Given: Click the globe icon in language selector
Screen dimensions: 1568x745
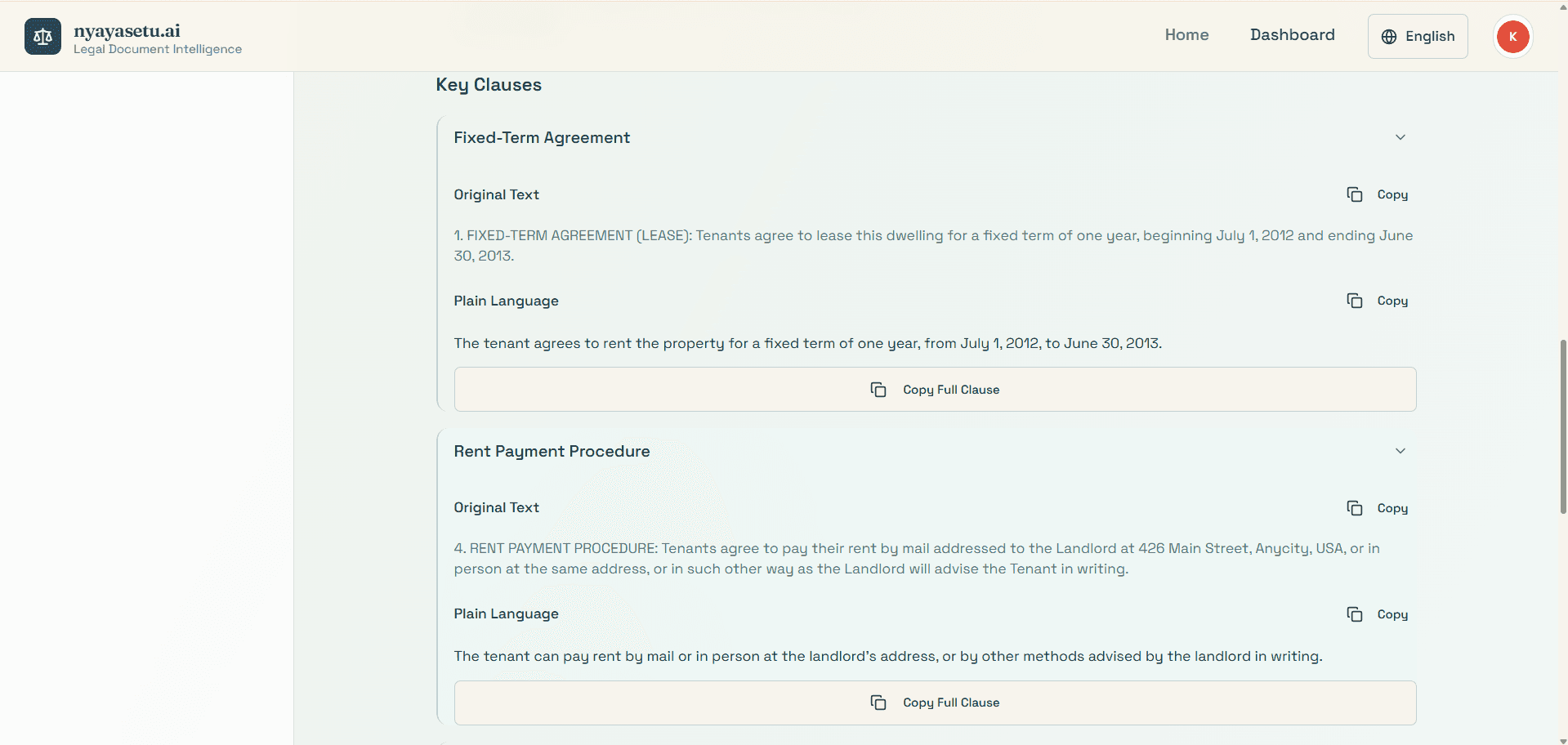Looking at the screenshot, I should tap(1388, 37).
